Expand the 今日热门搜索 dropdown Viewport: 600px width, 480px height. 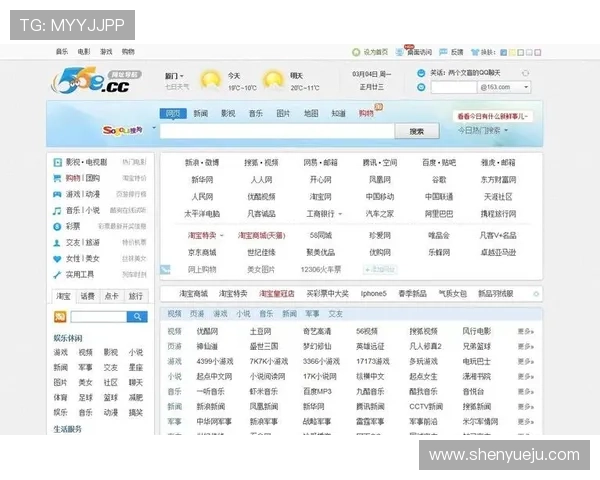click(x=483, y=131)
